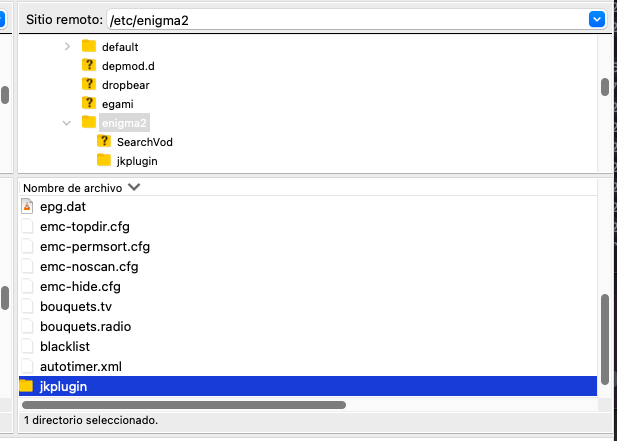Image resolution: width=617 pixels, height=441 pixels.
Task: Click the jkplugin folder icon in tree
Action: click(x=104, y=161)
